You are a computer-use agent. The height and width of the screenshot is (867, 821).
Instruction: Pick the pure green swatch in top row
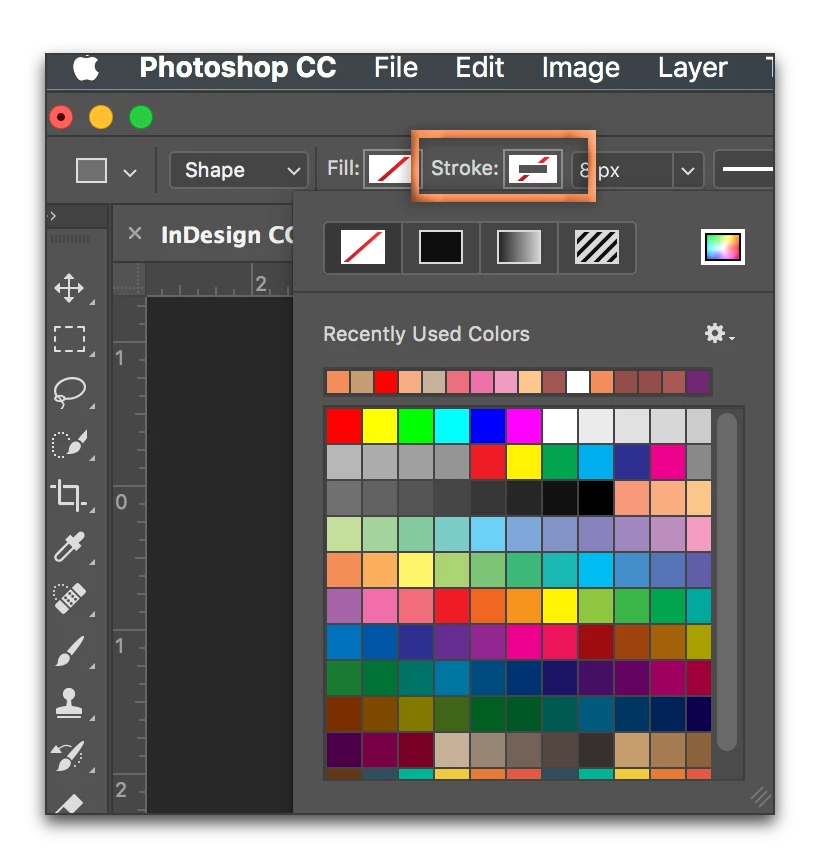[416, 426]
